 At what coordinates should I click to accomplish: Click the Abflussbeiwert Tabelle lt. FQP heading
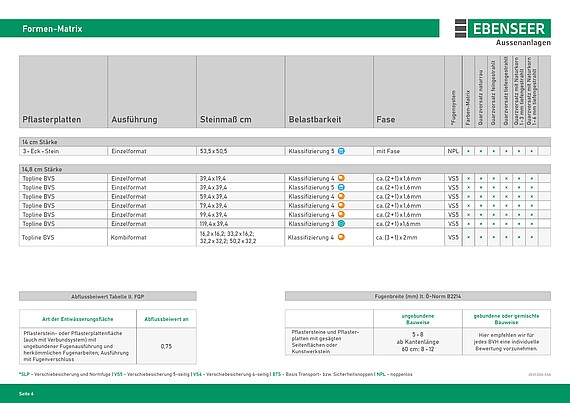click(x=108, y=297)
